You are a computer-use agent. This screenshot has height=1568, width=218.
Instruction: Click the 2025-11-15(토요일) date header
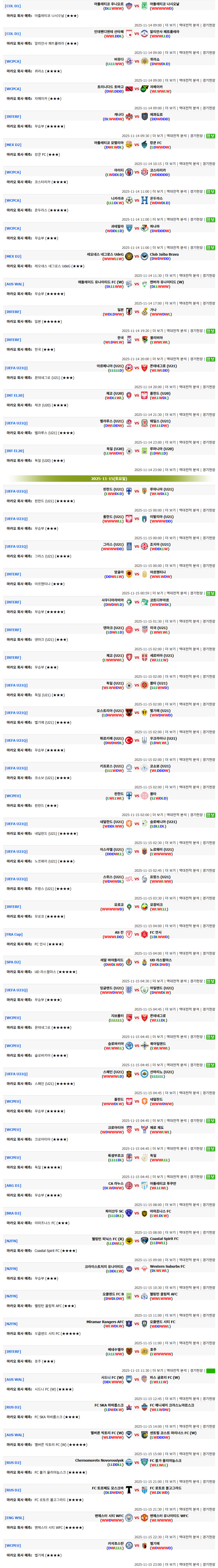point(110,478)
